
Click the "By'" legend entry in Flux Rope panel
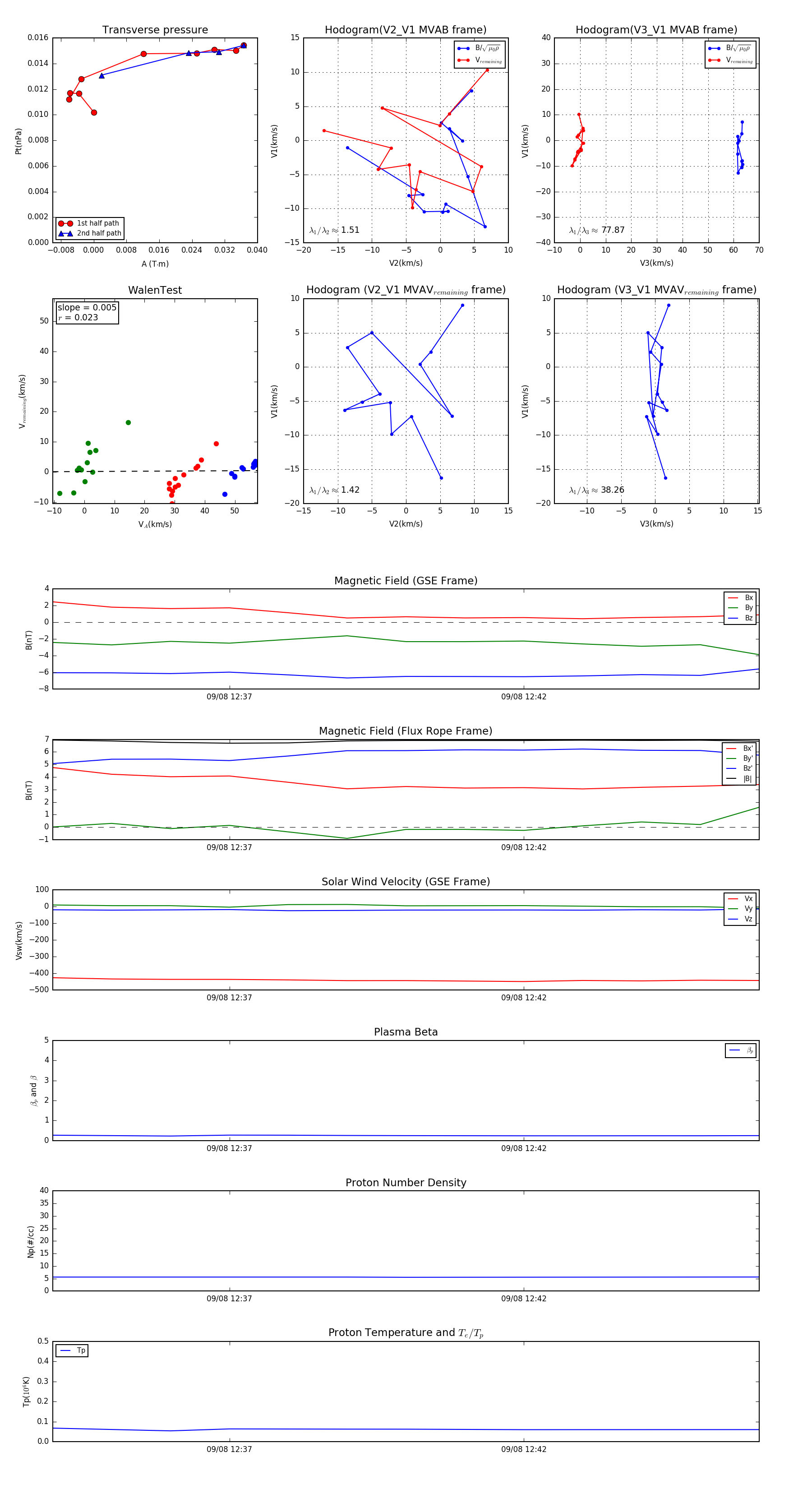click(739, 758)
